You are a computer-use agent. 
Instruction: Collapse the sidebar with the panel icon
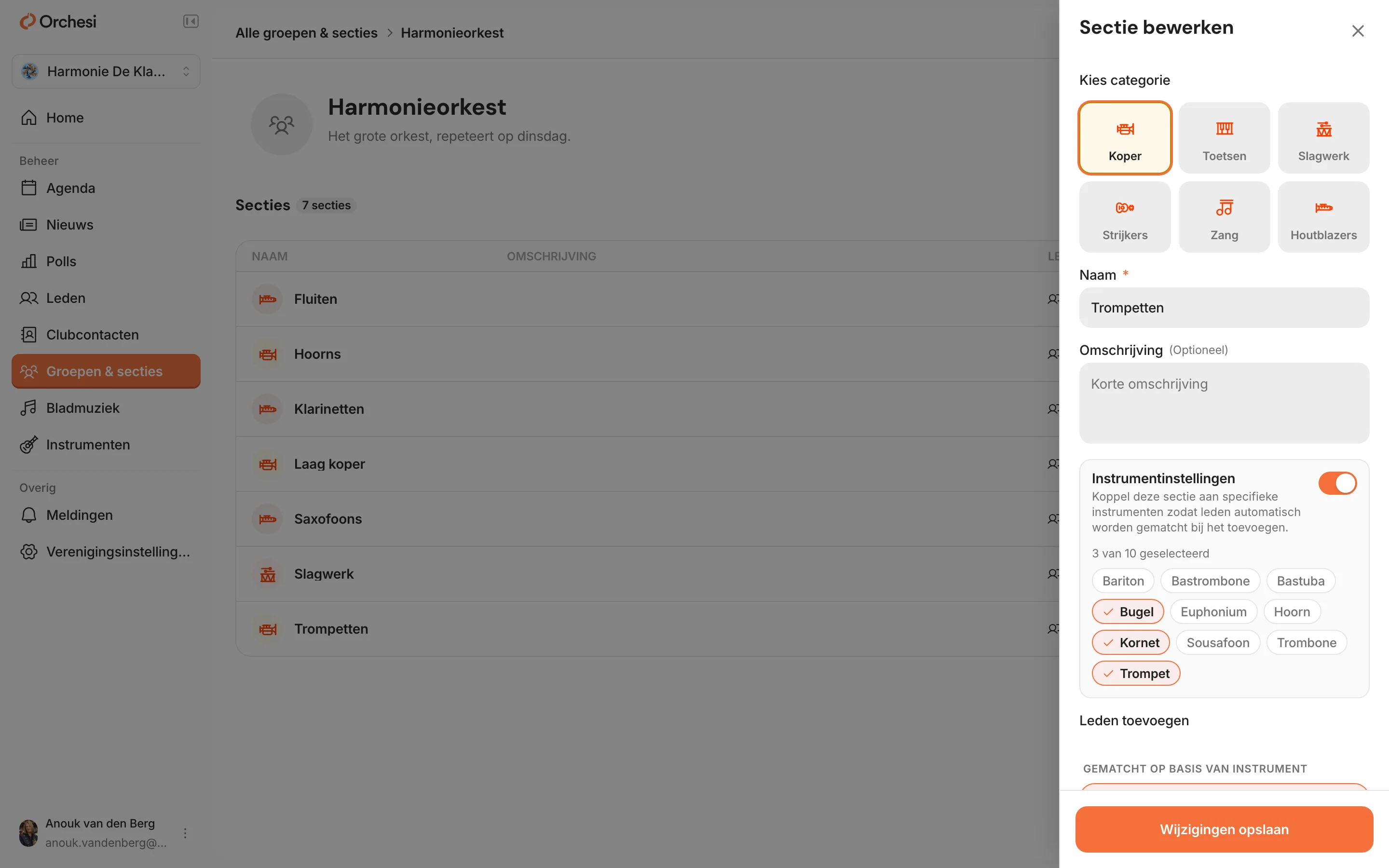191,22
